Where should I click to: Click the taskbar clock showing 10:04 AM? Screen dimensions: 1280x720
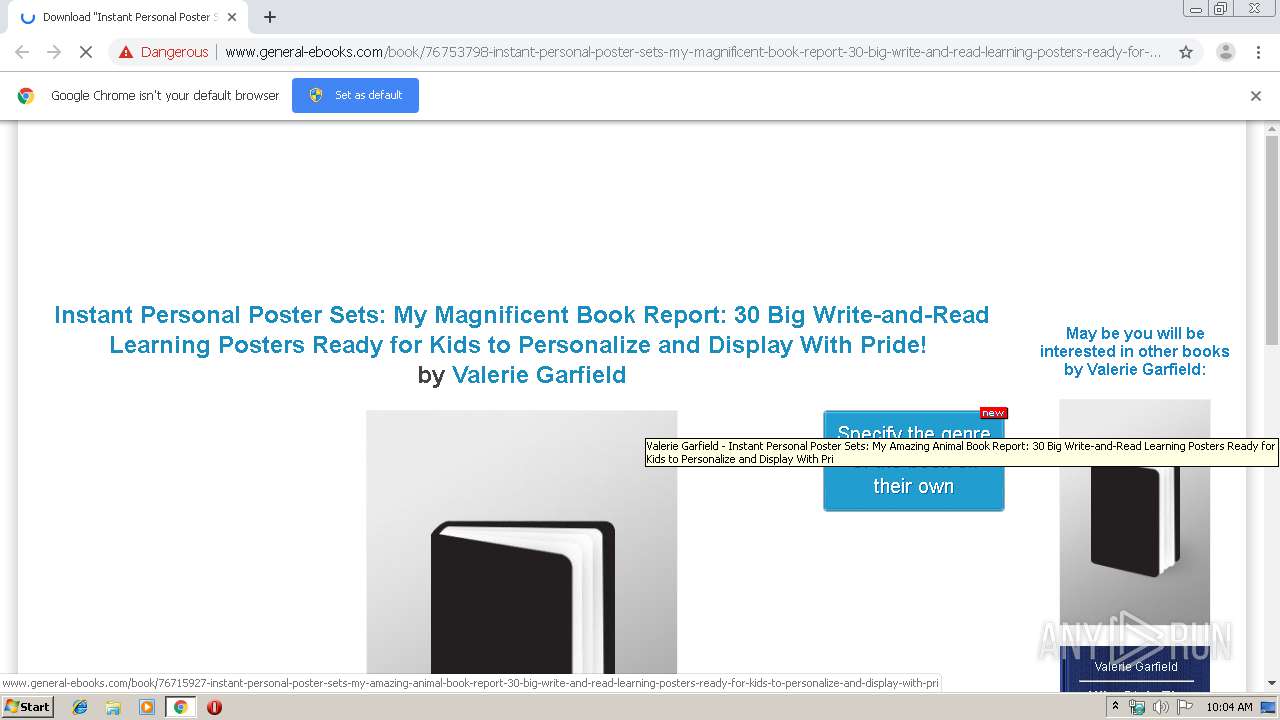pyautogui.click(x=1229, y=707)
